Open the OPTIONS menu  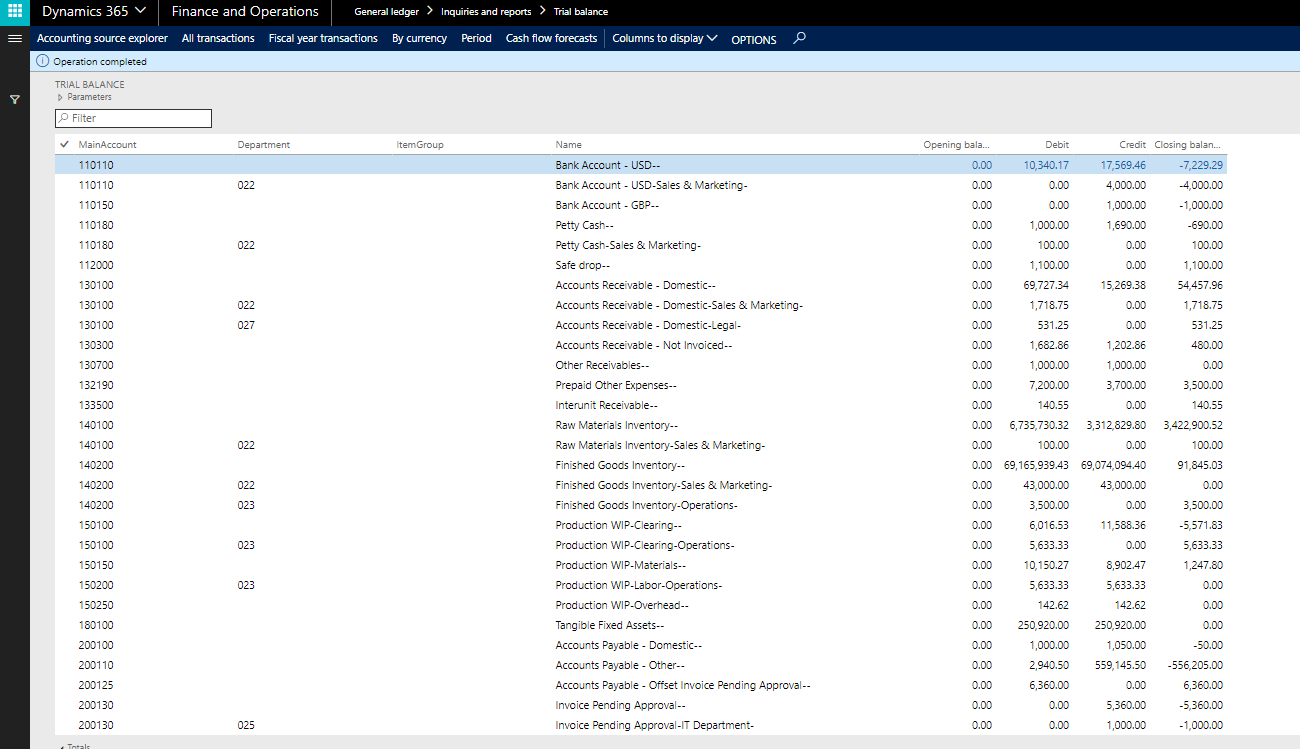tap(753, 39)
